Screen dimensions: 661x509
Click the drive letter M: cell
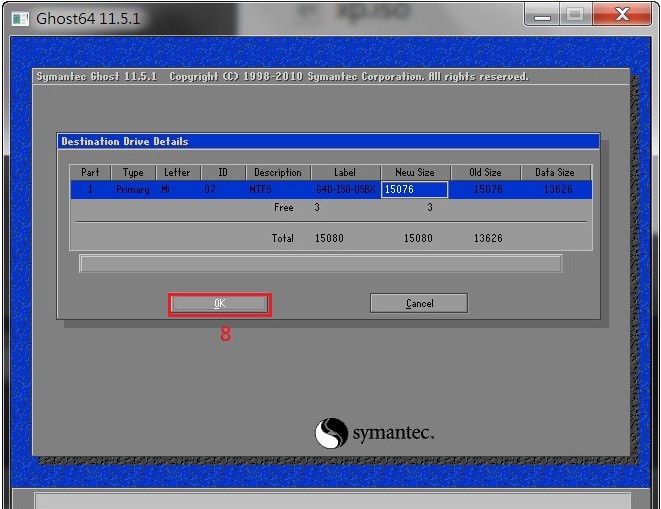point(165,189)
